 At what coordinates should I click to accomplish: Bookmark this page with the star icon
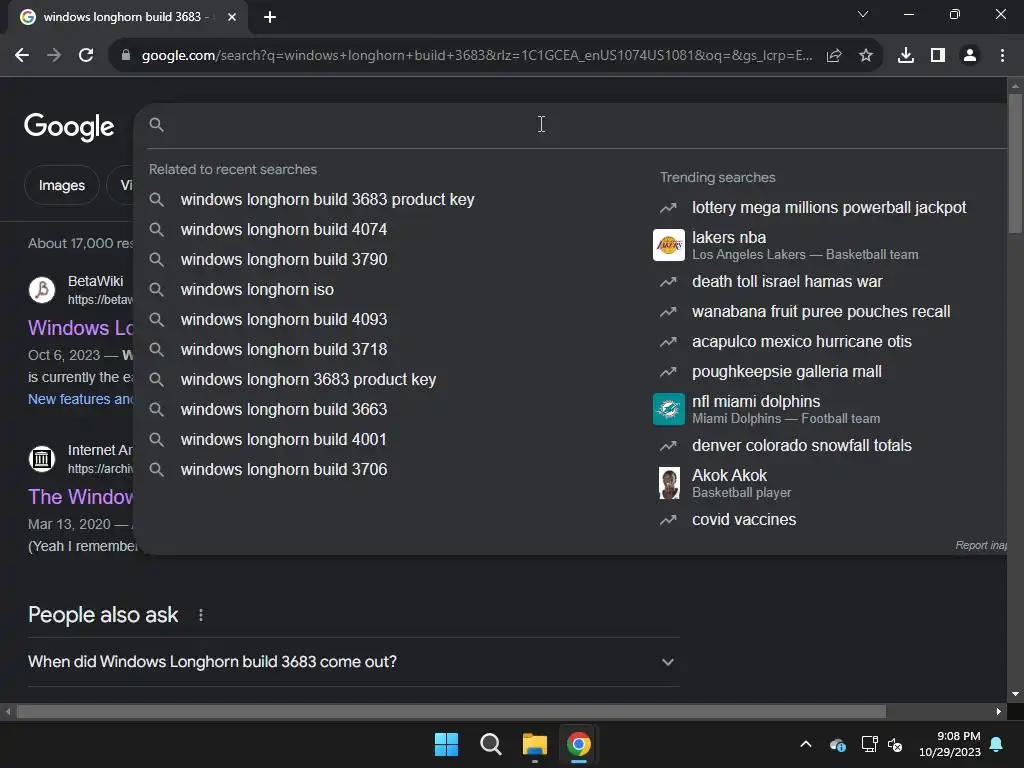866,56
